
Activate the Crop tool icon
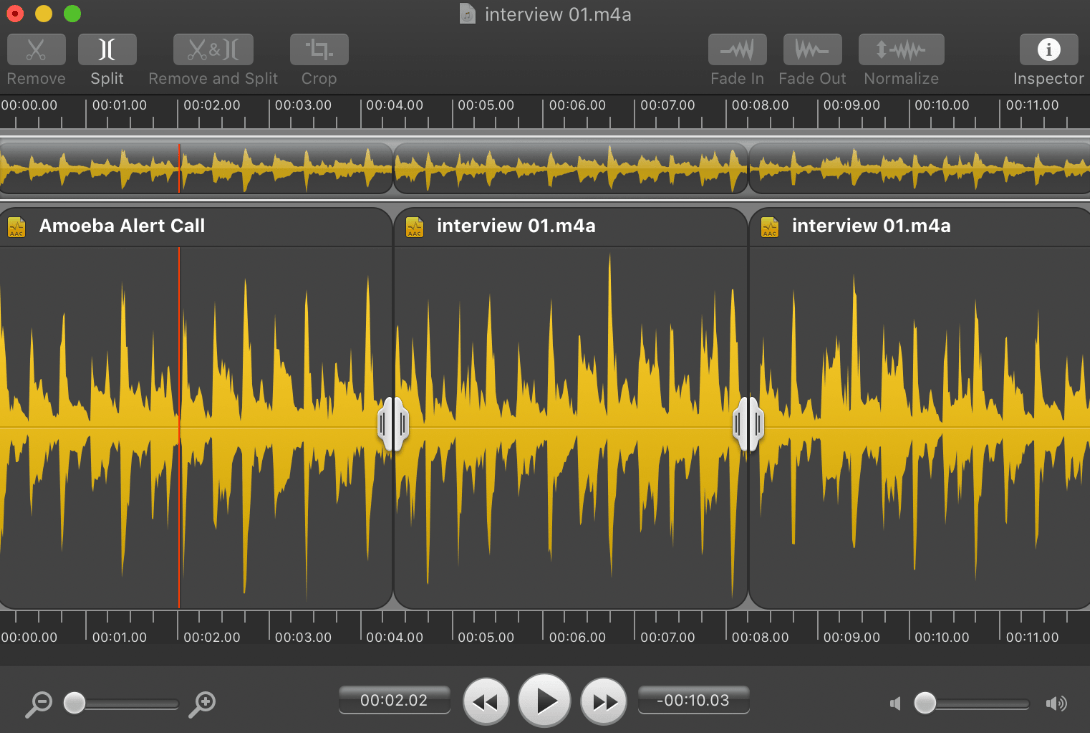click(x=319, y=49)
